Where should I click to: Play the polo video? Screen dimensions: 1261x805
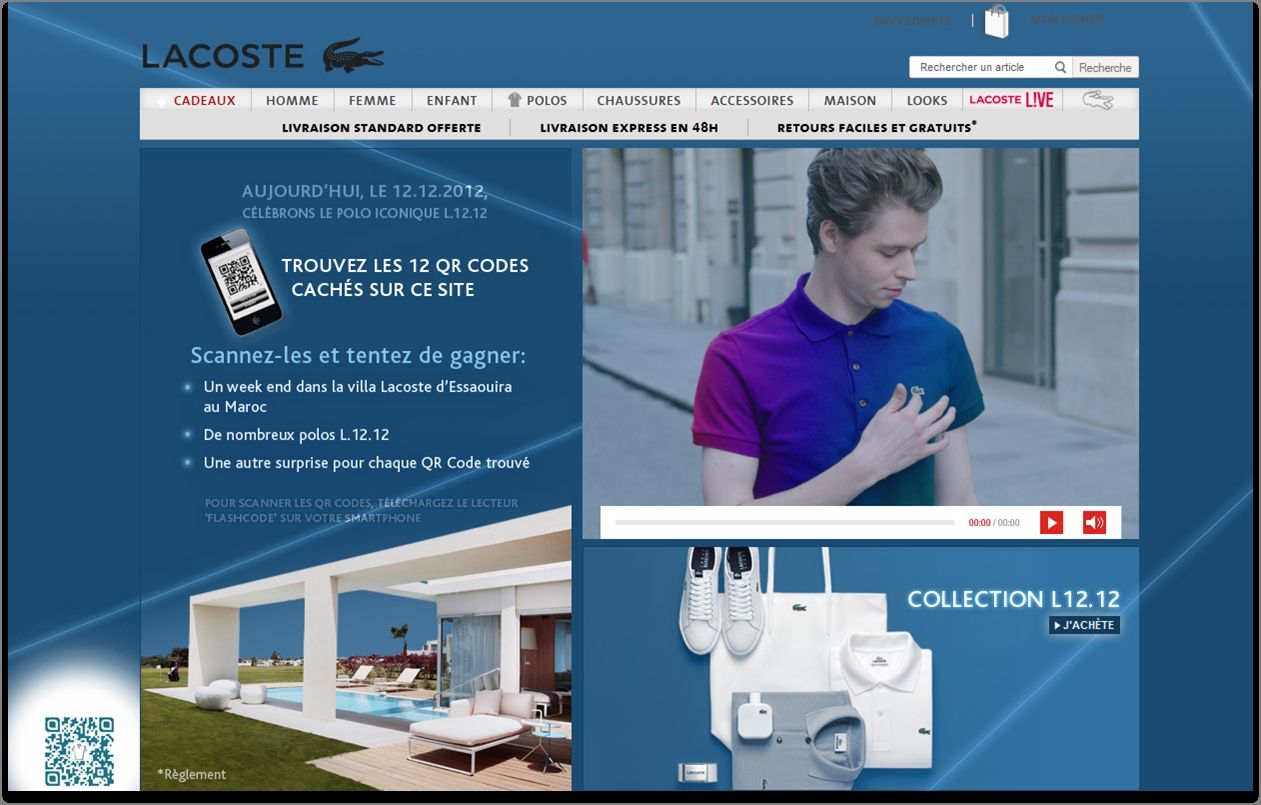1051,522
